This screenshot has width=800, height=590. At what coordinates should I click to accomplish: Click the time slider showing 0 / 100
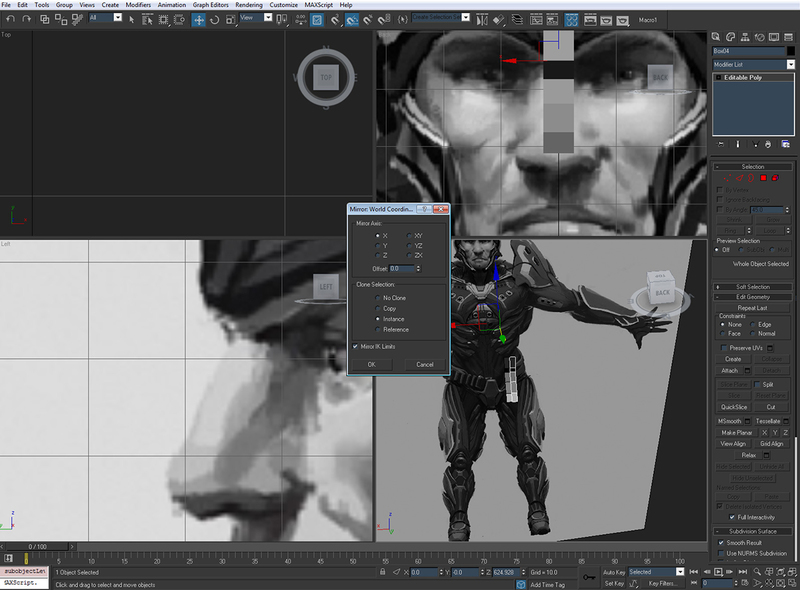tap(37, 547)
